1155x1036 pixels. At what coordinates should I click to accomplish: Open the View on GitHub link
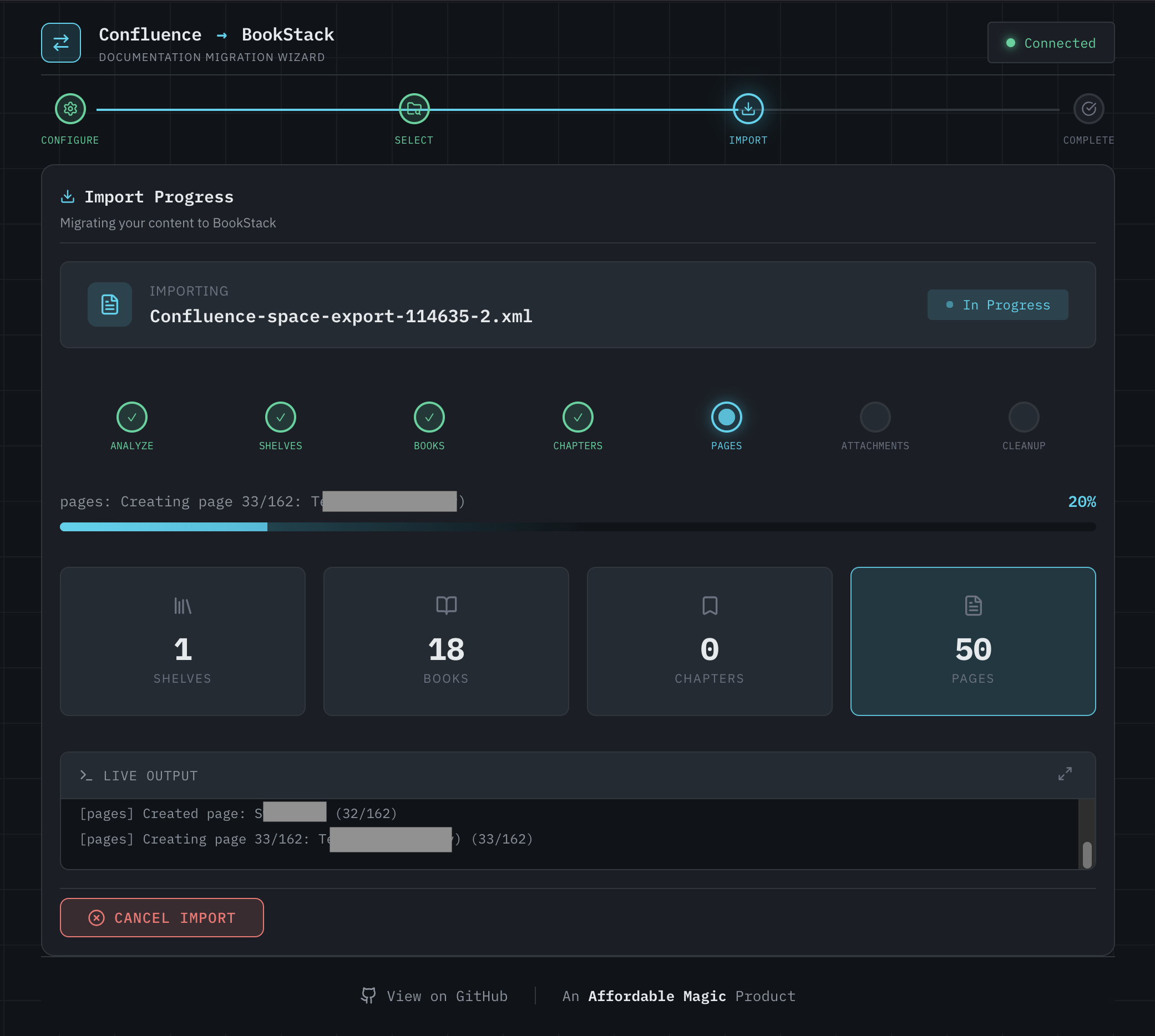point(447,996)
